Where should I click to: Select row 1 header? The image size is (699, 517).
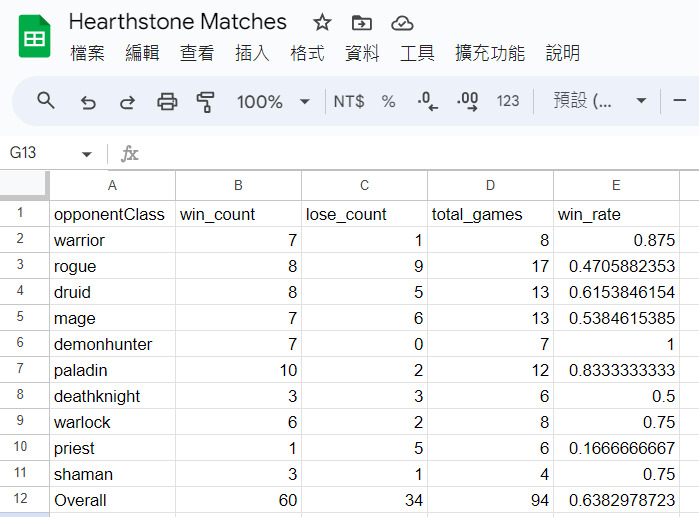(24, 213)
